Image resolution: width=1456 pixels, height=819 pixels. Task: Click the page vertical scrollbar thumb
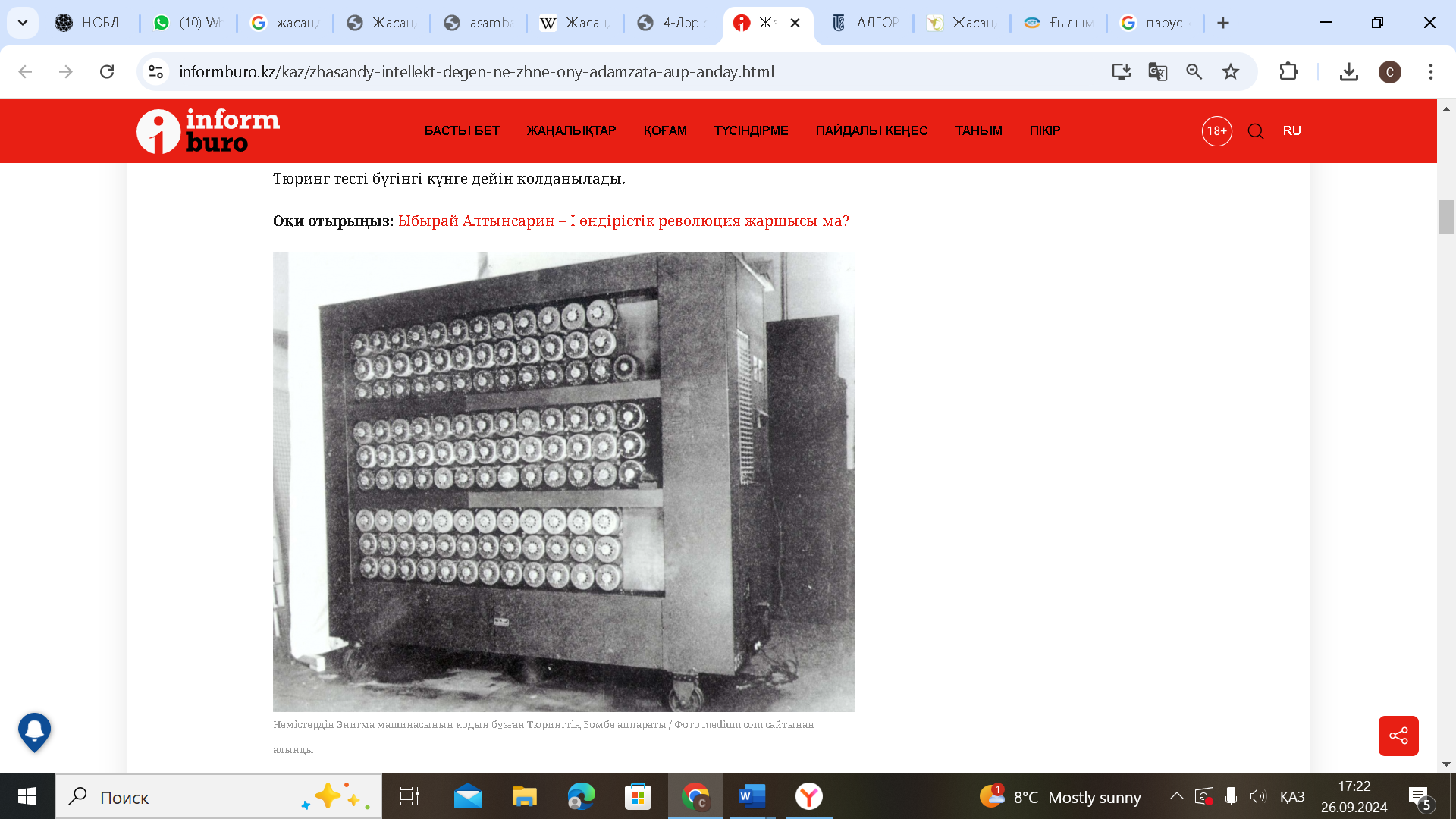coord(1445,218)
